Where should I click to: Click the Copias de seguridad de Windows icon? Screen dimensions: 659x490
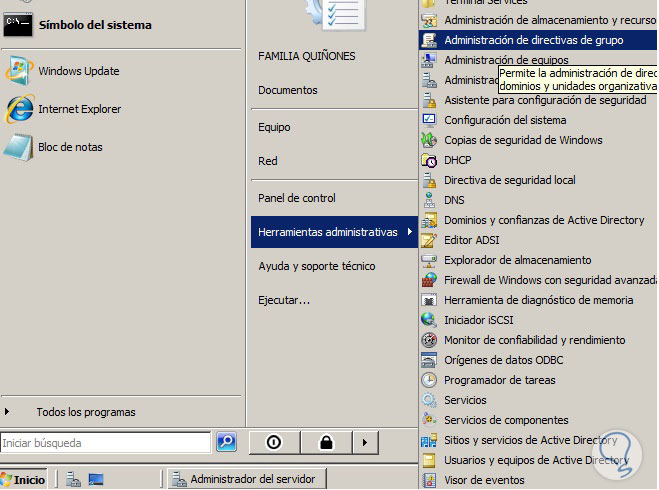coord(429,140)
